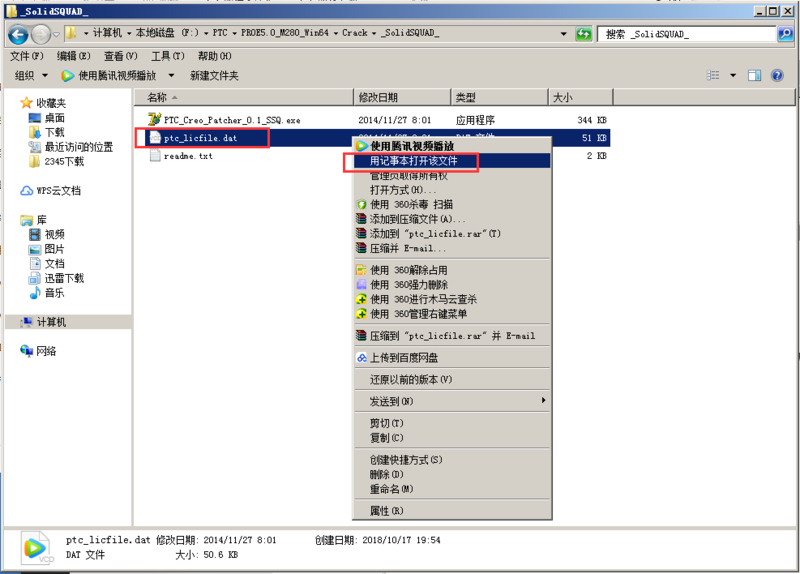Go back with the back arrow button
Screen dimensions: 800x574
(x=18, y=35)
